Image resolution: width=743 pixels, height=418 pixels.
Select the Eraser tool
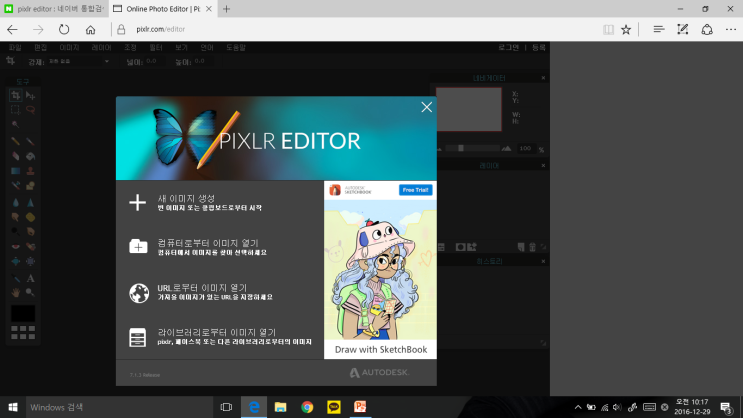(x=15, y=156)
